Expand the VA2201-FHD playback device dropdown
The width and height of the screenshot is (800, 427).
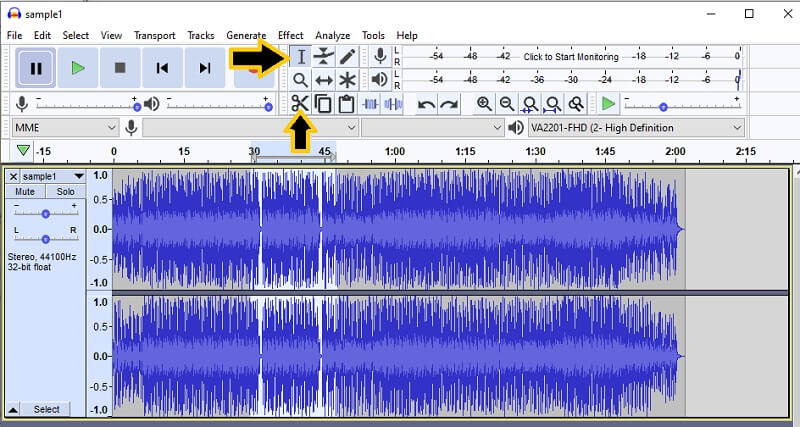coord(635,128)
